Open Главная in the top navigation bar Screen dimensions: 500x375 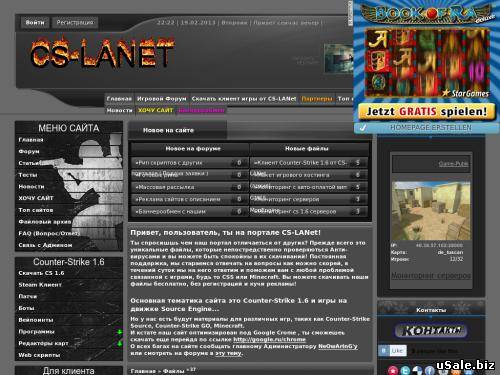point(119,99)
